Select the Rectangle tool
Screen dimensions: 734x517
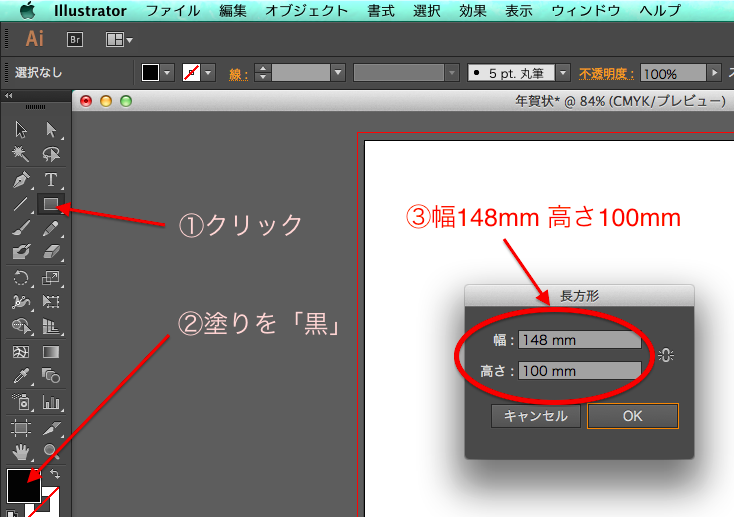(x=51, y=204)
